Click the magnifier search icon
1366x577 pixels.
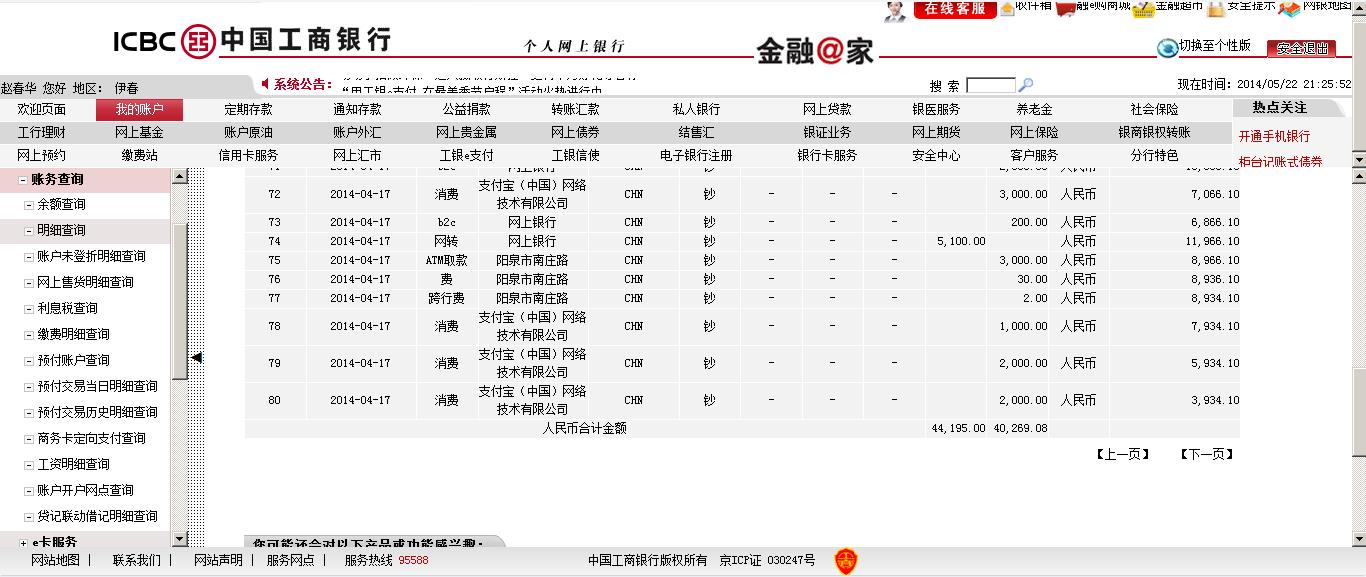[1025, 86]
